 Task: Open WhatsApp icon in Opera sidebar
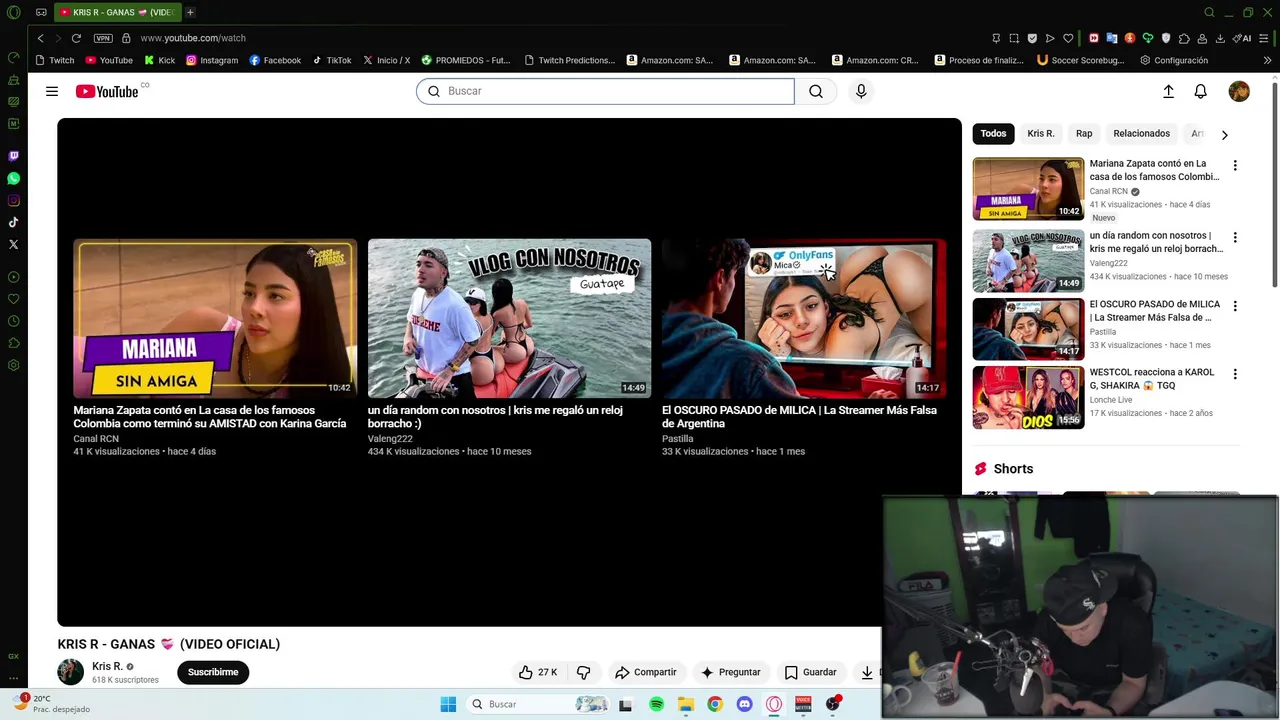[13, 178]
